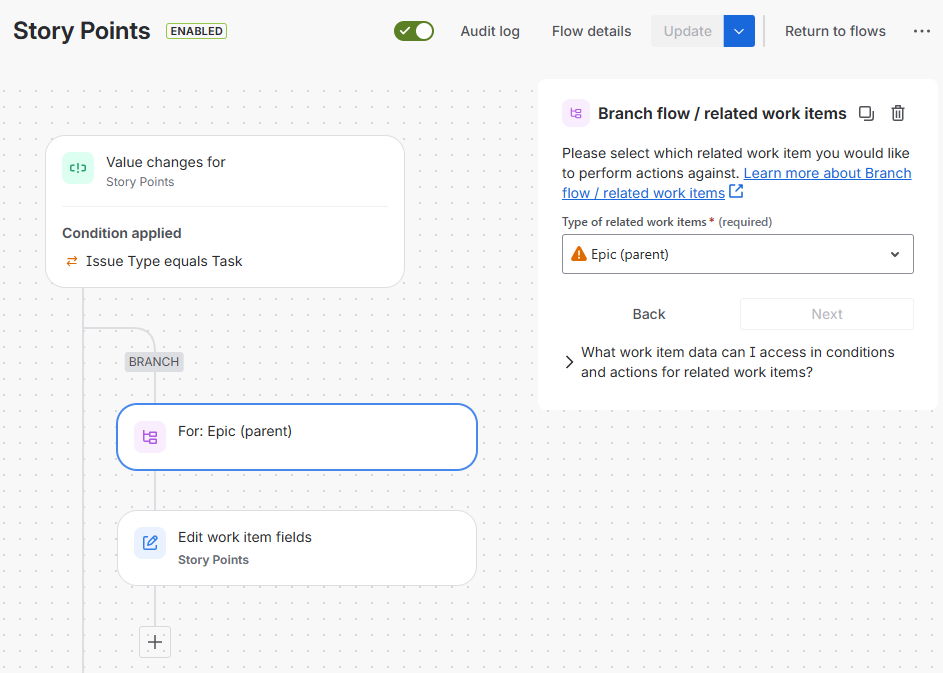Select the For: Epic (parent) branch card
The width and height of the screenshot is (943, 673).
(x=297, y=437)
